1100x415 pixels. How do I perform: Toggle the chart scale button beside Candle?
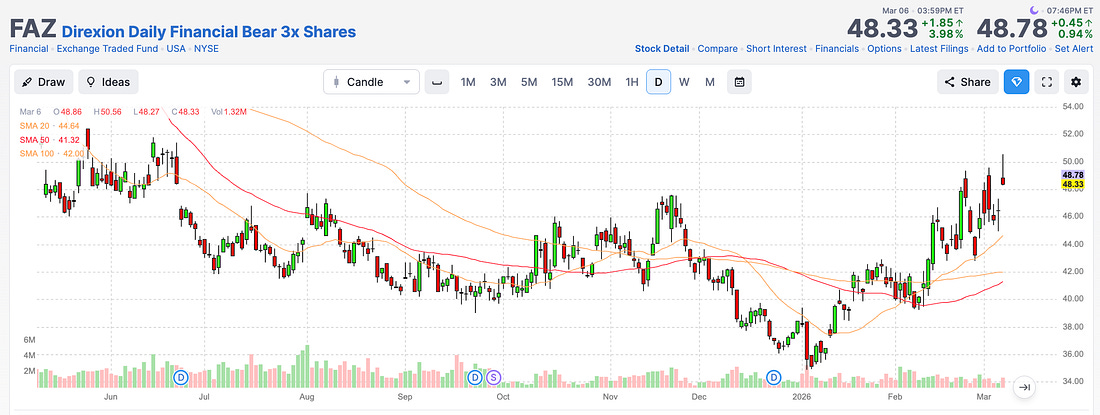point(437,82)
